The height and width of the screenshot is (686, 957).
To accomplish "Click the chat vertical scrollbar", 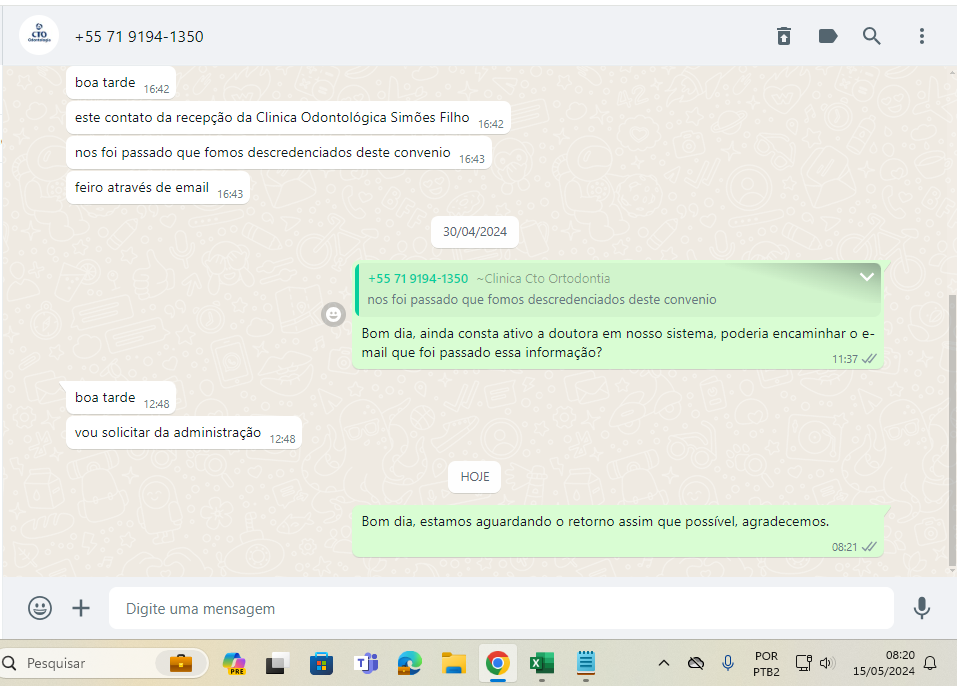I will 952,430.
